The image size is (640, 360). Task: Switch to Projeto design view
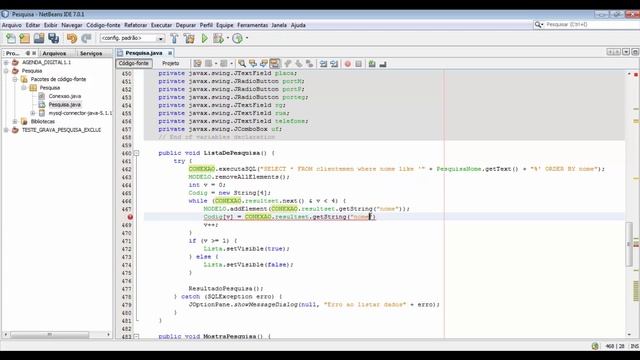(171, 63)
